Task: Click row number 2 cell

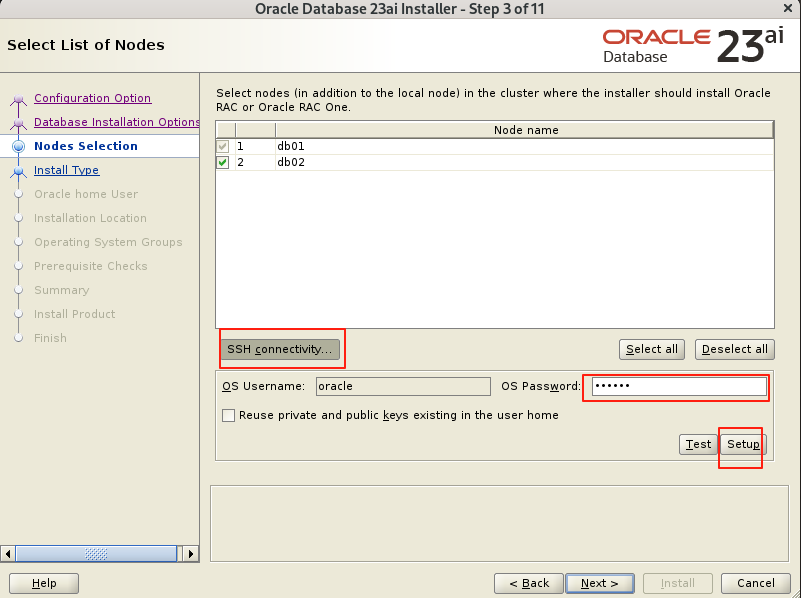Action: coord(255,162)
